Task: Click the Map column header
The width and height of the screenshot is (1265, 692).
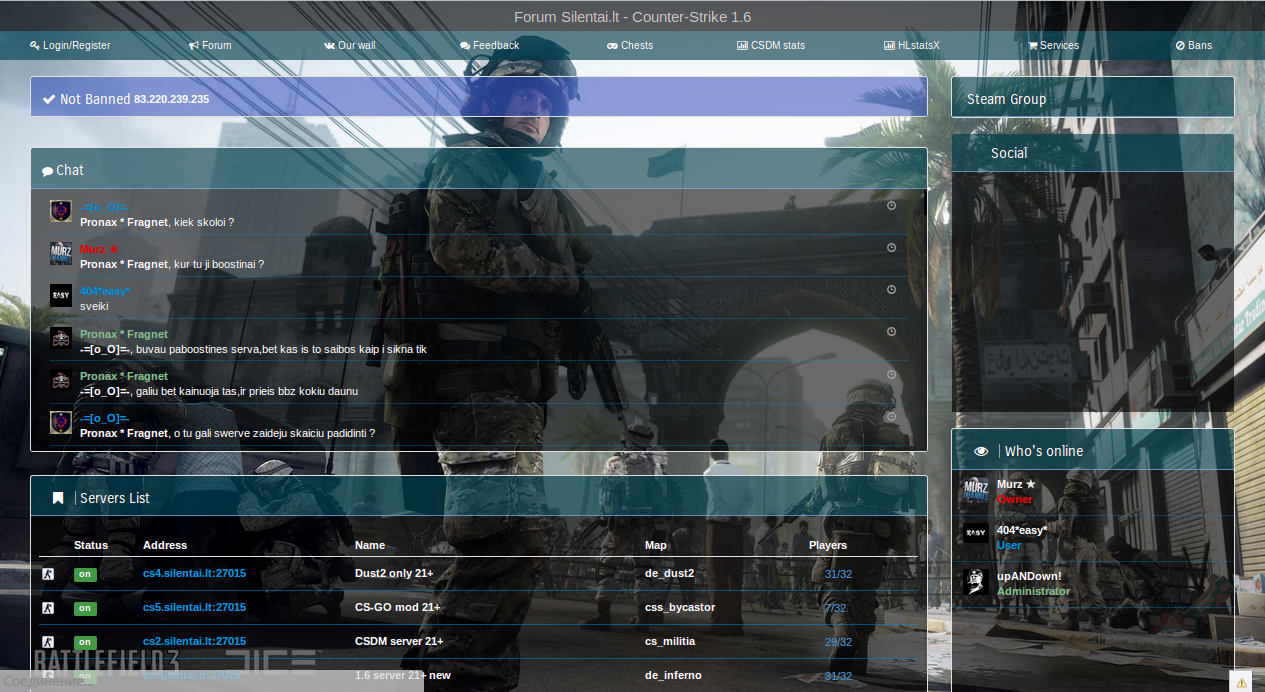Action: coord(656,545)
